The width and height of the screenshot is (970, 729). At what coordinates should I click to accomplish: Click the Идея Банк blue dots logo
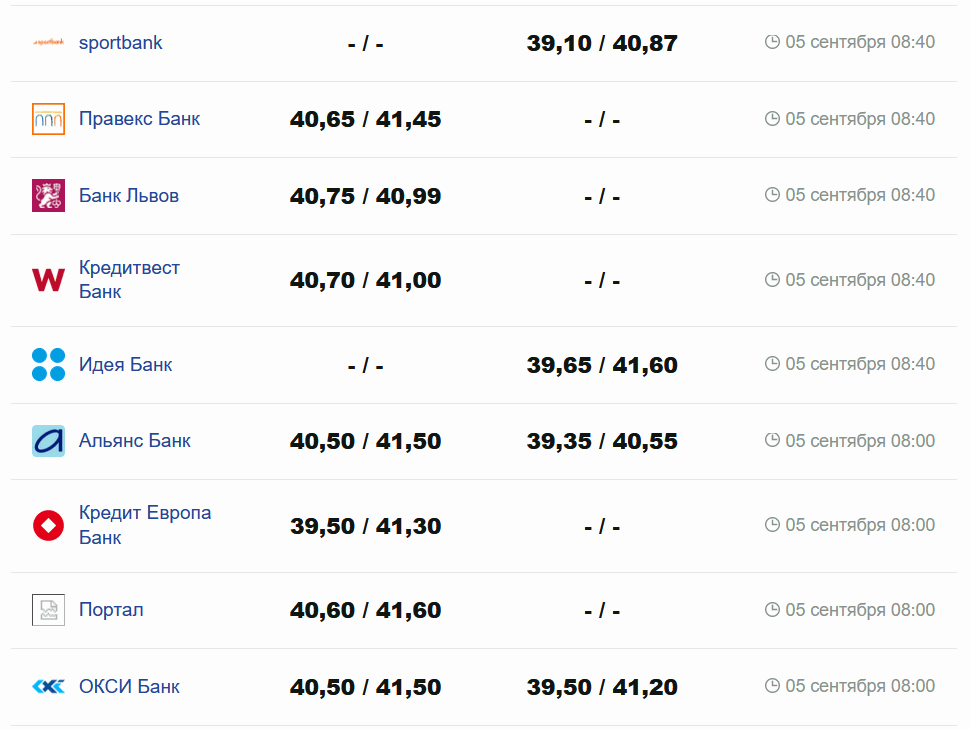click(x=48, y=365)
